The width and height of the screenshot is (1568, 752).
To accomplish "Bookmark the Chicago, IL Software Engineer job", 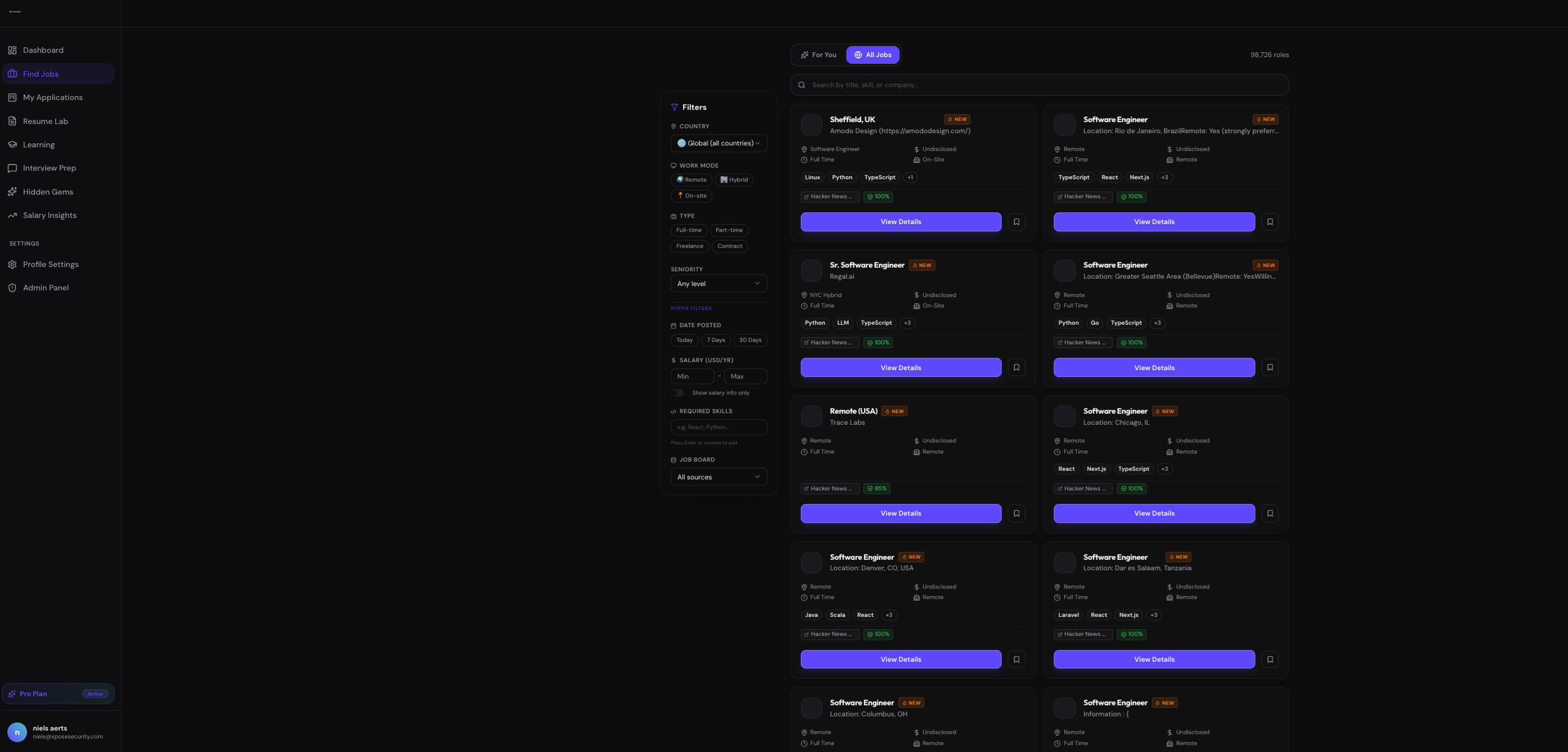I will 1270,513.
